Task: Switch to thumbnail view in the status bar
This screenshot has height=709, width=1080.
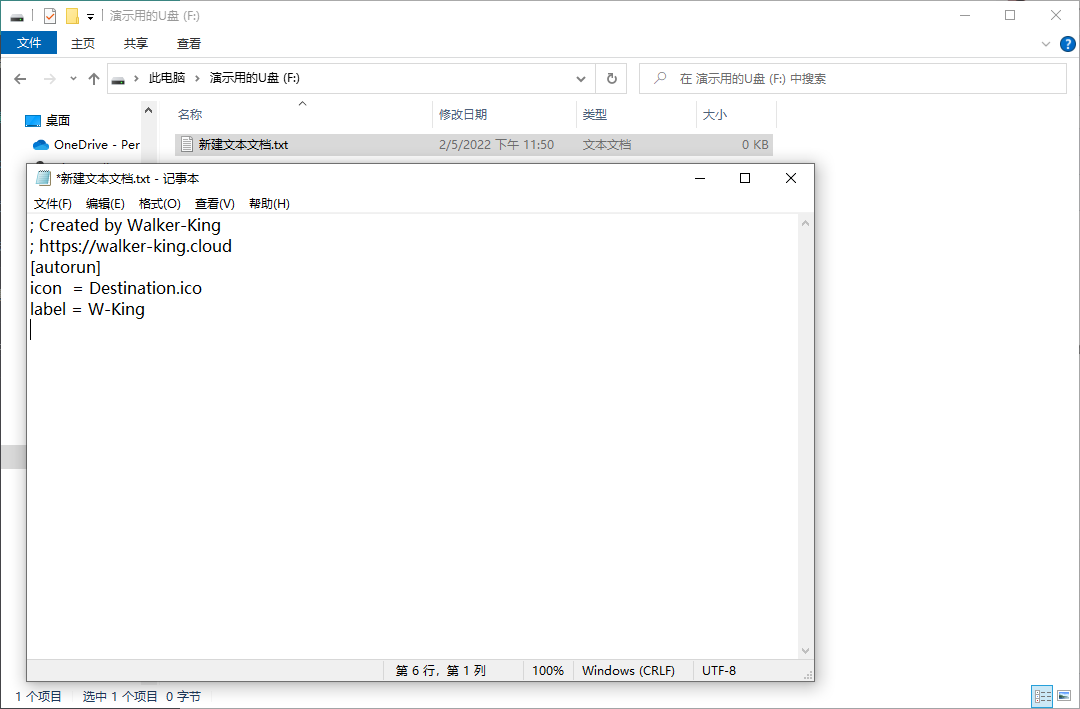Action: tap(1064, 695)
